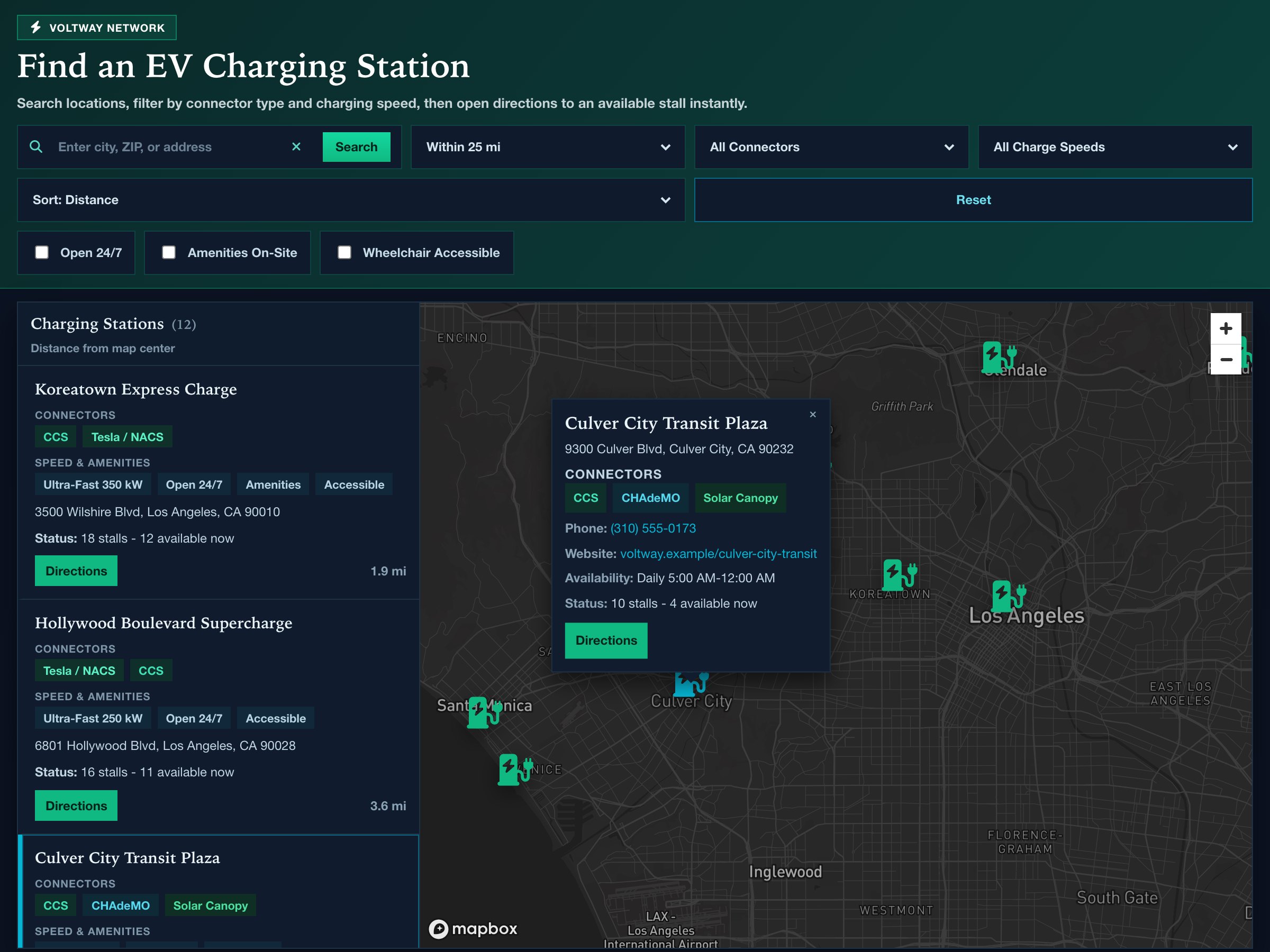Image resolution: width=1270 pixels, height=952 pixels.
Task: Open the All Connectors dropdown
Action: click(x=831, y=147)
